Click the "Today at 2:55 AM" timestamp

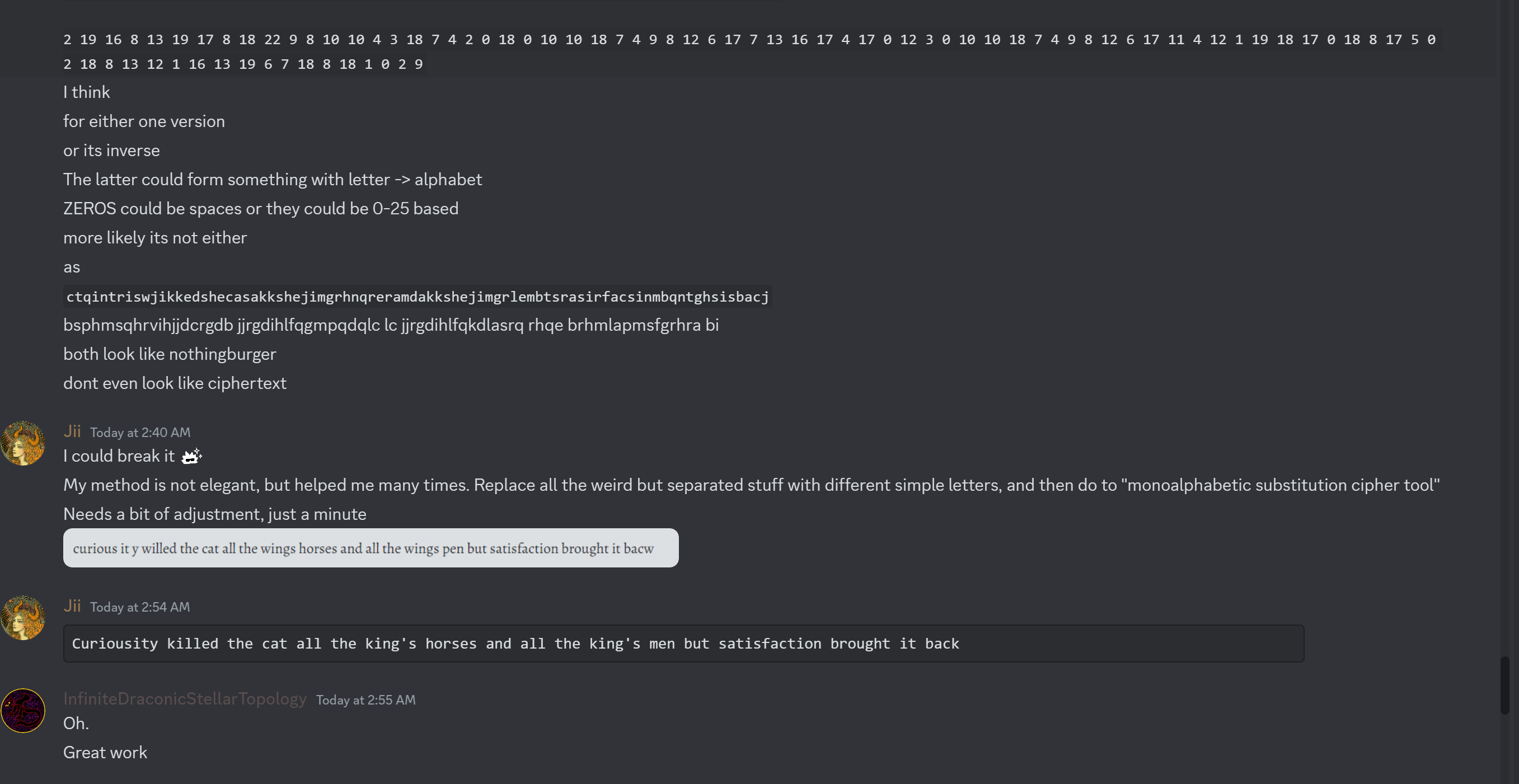point(365,700)
